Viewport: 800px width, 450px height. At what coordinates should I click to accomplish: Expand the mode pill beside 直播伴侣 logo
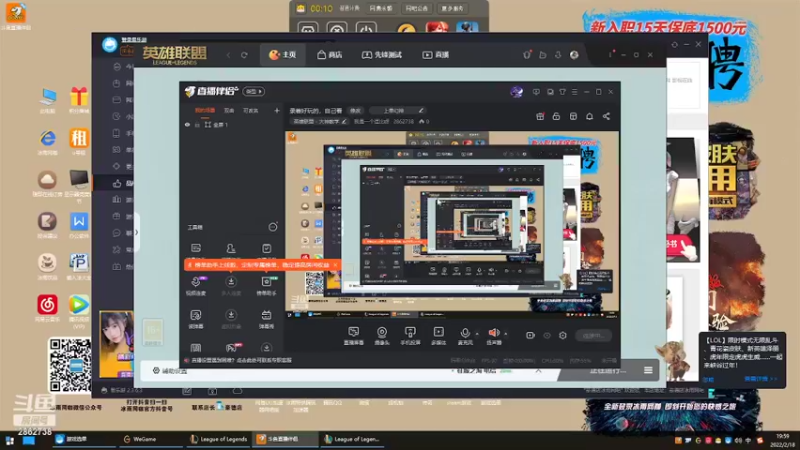(x=254, y=91)
